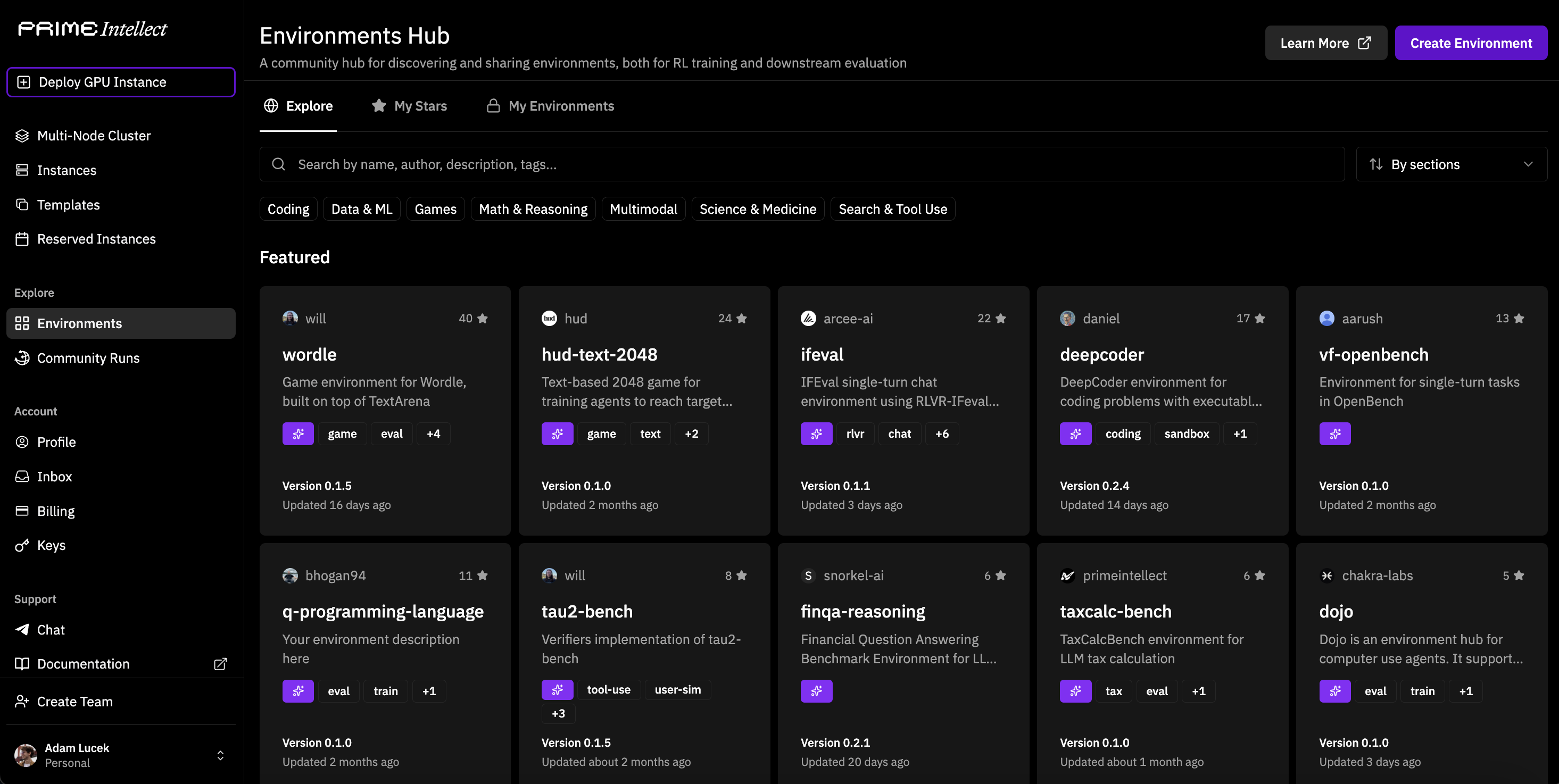
Task: Open Chat from the Support section
Action: [x=50, y=629]
